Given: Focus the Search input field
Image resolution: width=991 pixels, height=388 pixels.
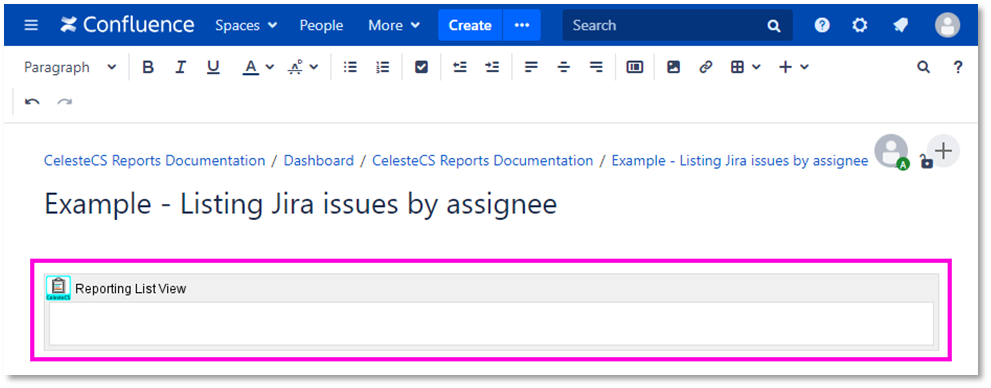Looking at the screenshot, I should point(678,25).
